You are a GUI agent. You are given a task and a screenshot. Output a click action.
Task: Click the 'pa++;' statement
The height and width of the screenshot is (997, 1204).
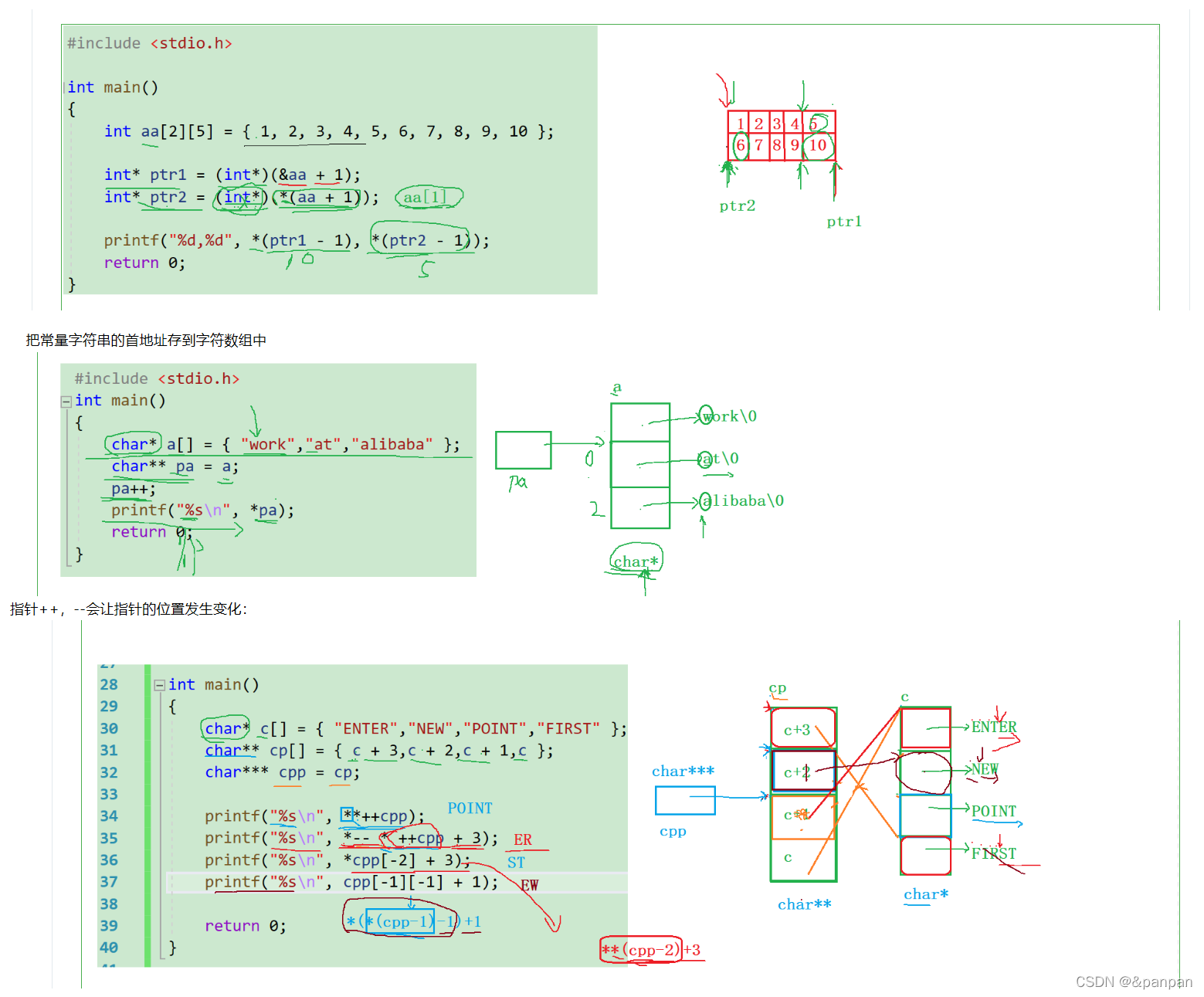[x=134, y=489]
